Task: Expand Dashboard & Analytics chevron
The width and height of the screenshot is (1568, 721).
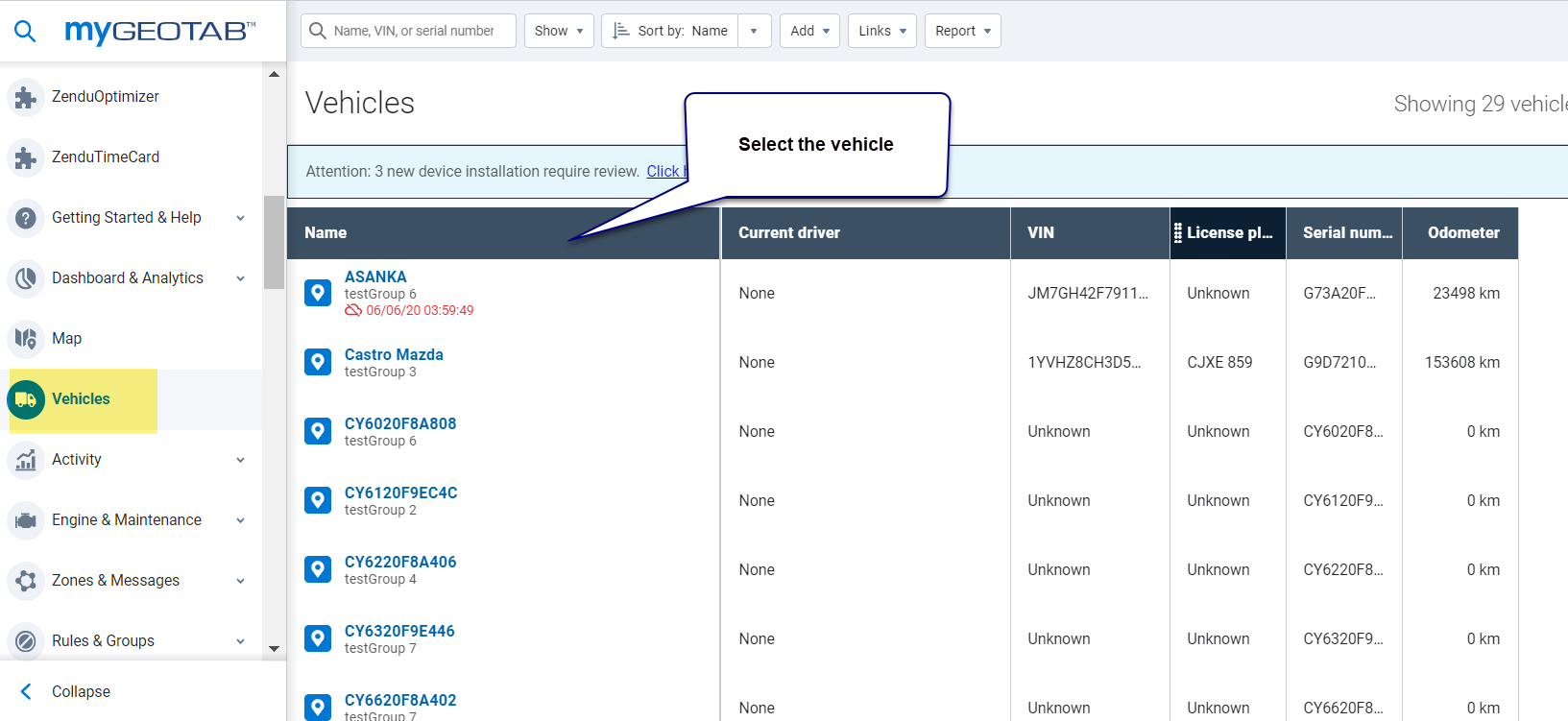Action: 240,278
